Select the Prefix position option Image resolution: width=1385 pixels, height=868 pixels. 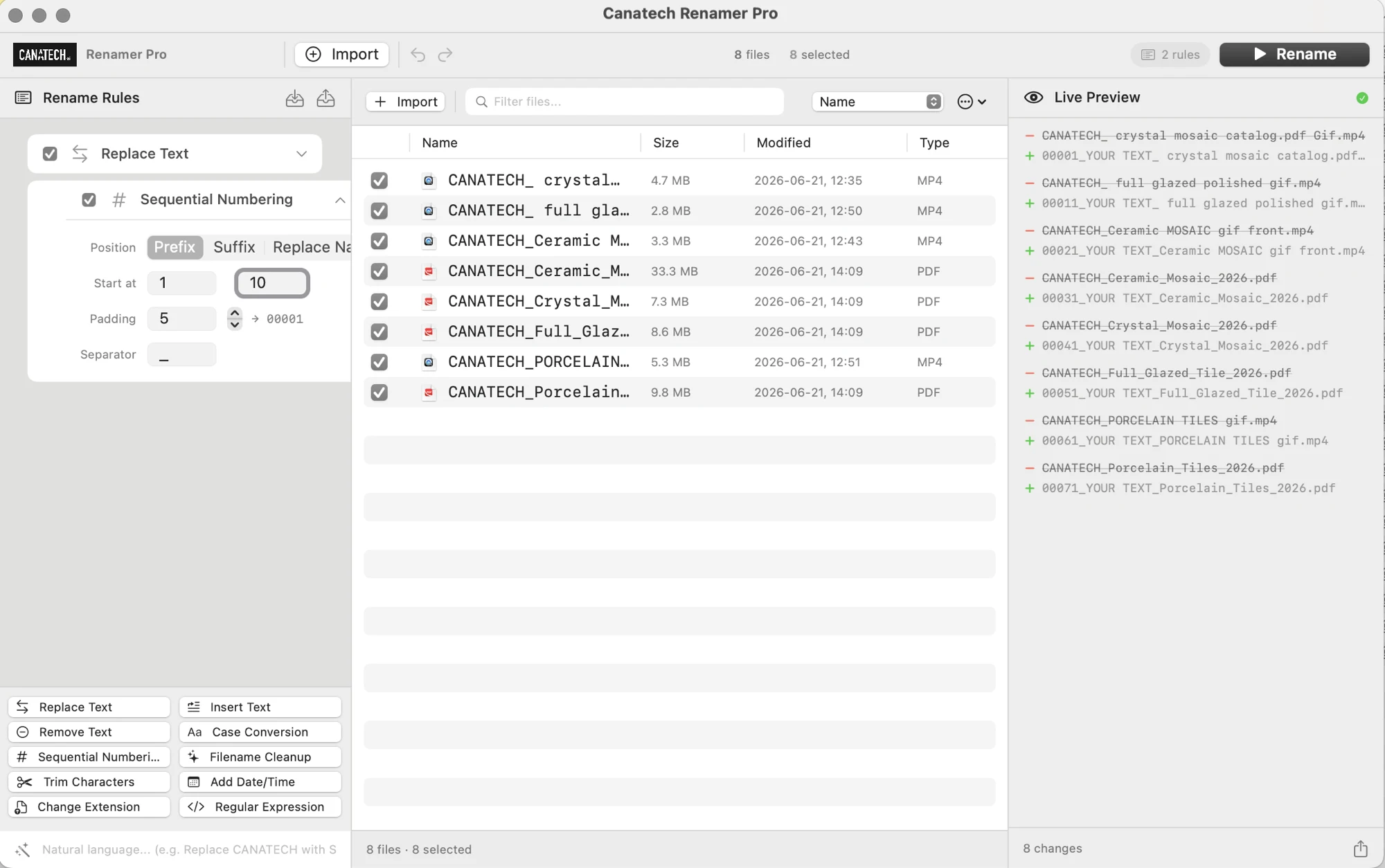click(175, 247)
